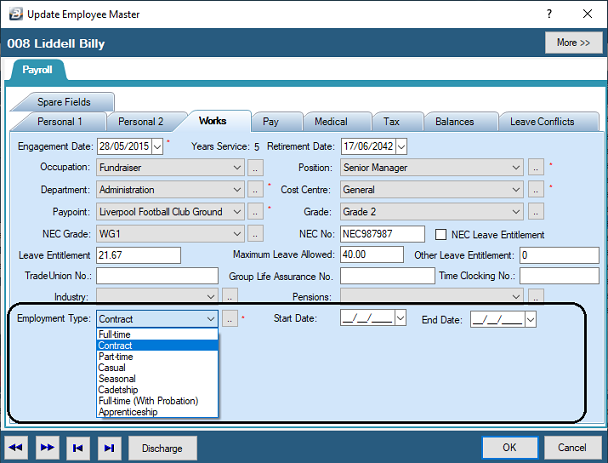Go to the next employee record arrow
608x463 pixels.
click(47, 447)
